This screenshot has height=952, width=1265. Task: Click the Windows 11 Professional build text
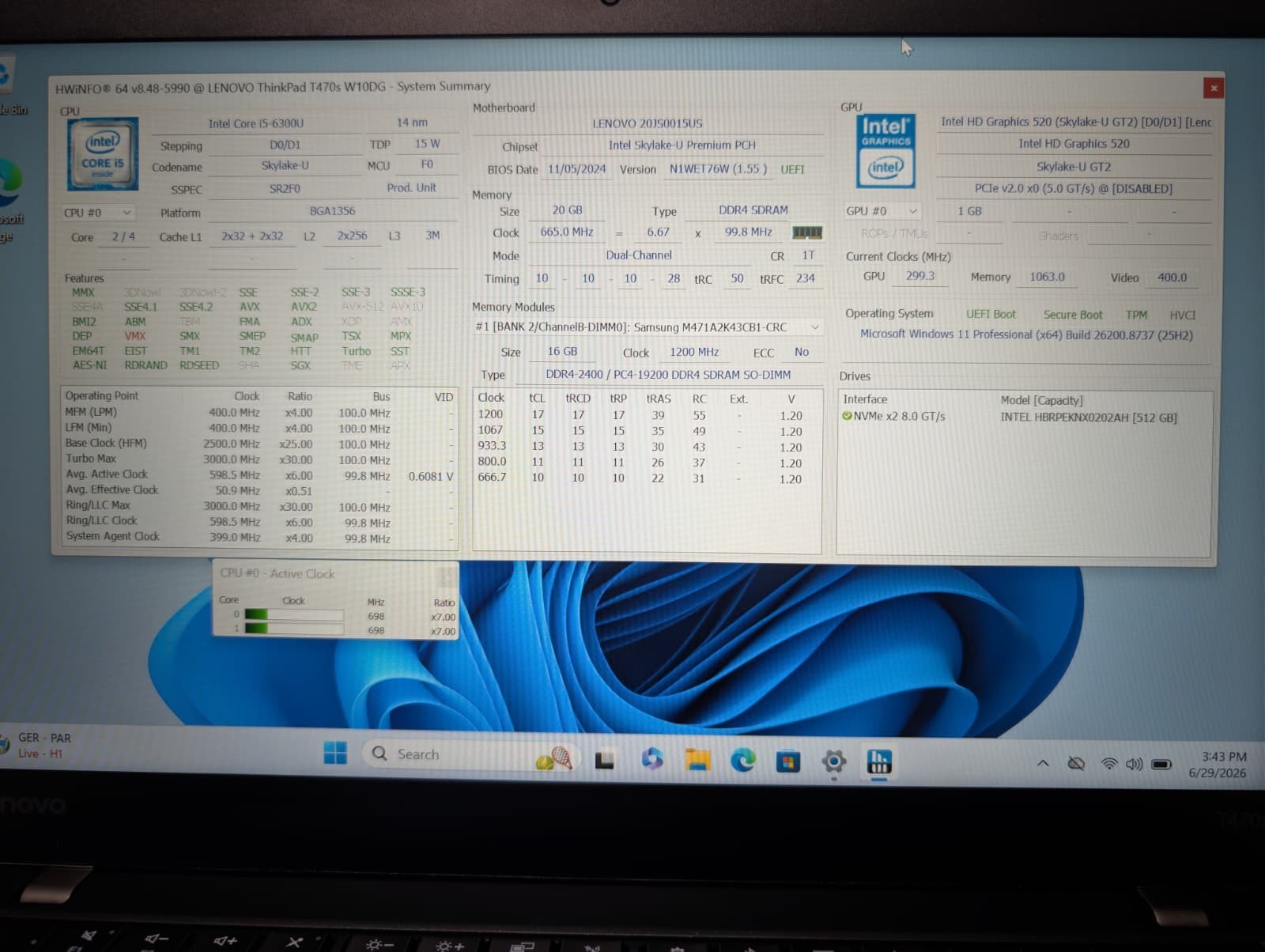pyautogui.click(x=1026, y=334)
